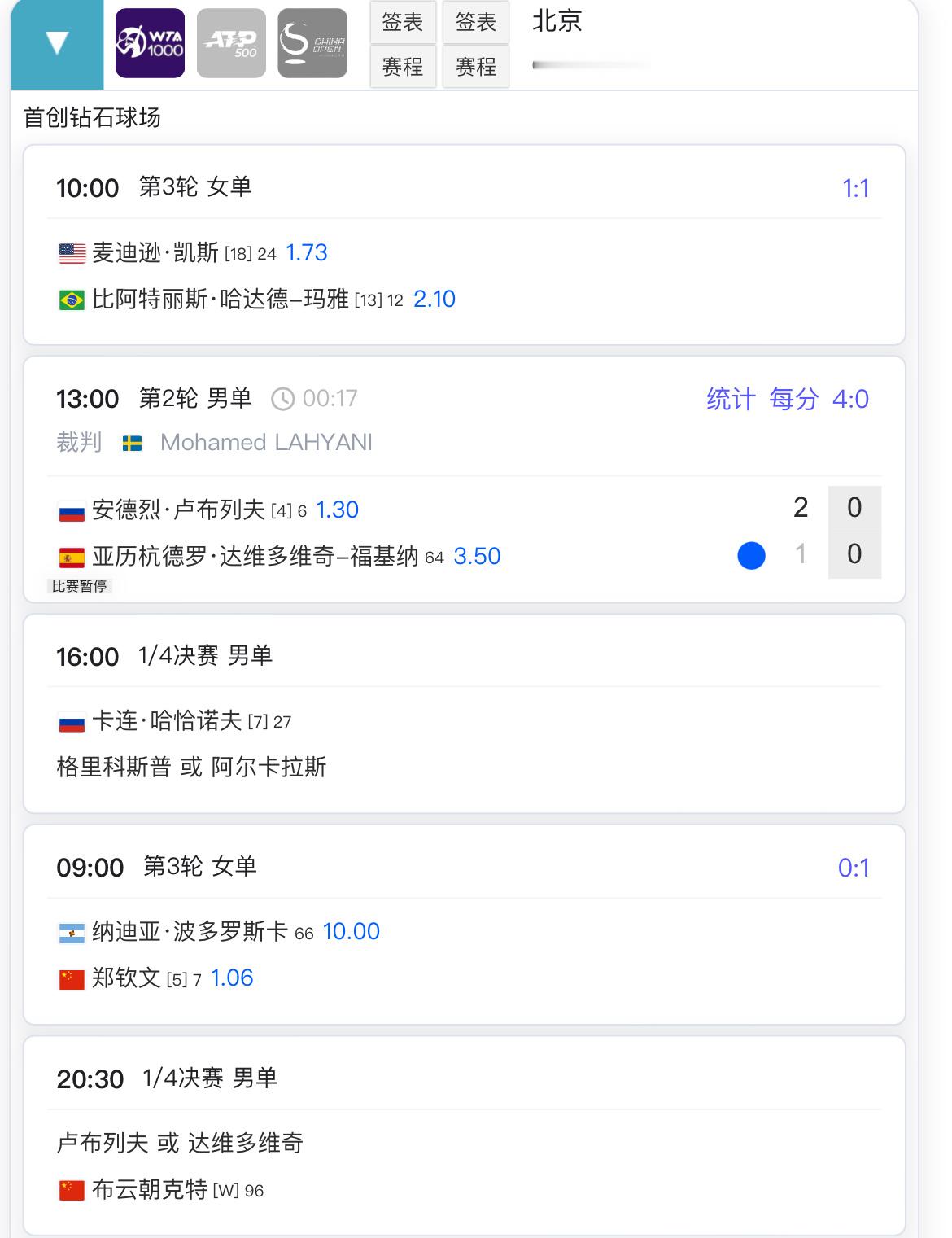This screenshot has height=1238, width=952.
Task: Open the China Open logo icon
Action: [x=312, y=43]
